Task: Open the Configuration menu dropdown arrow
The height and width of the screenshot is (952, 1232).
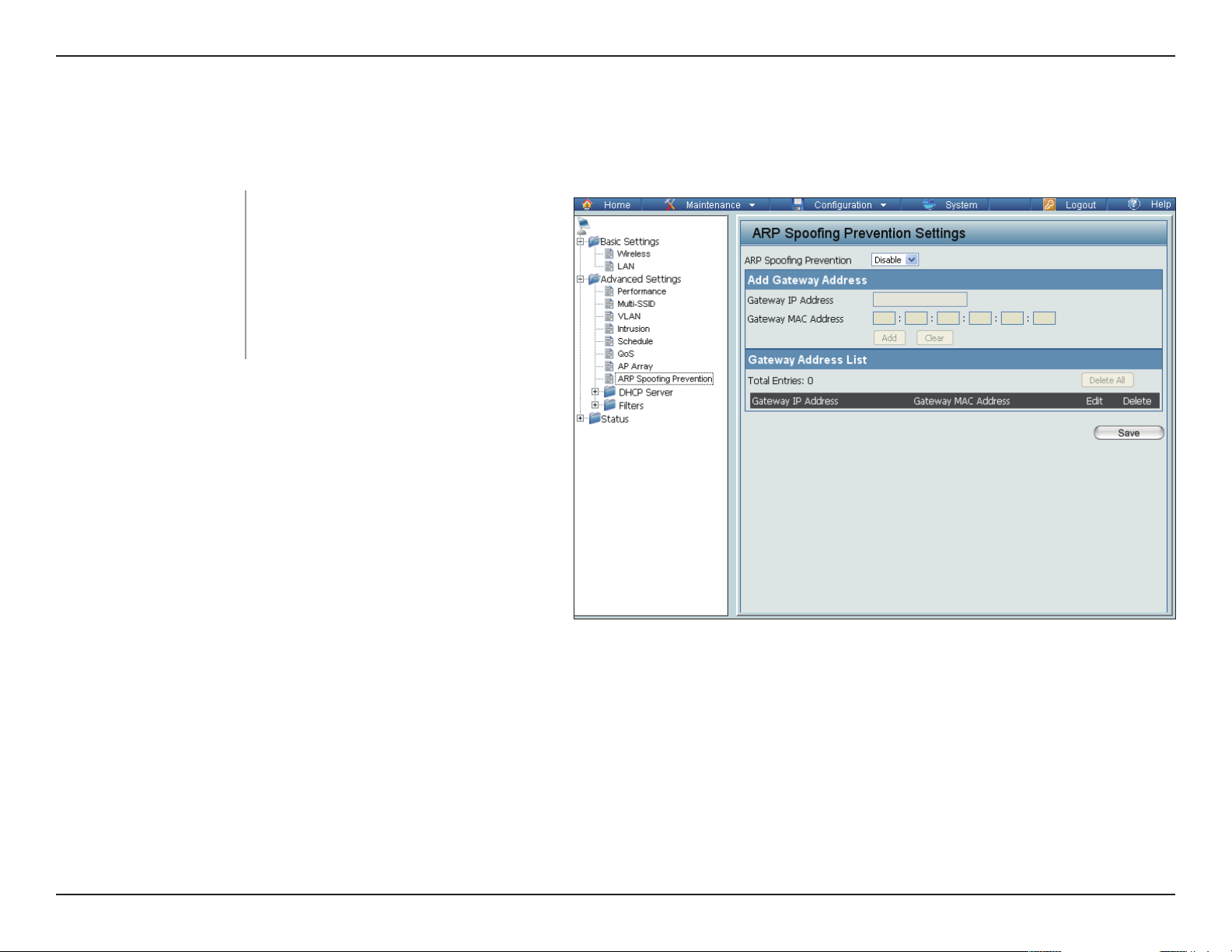Action: pyautogui.click(x=883, y=205)
